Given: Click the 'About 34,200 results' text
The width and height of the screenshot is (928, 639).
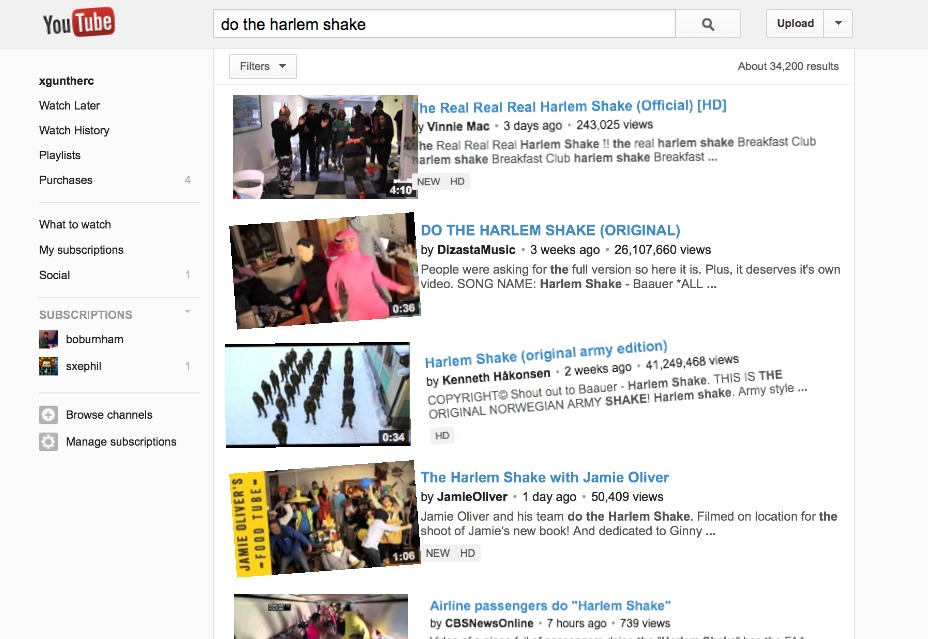Looking at the screenshot, I should tap(788, 66).
